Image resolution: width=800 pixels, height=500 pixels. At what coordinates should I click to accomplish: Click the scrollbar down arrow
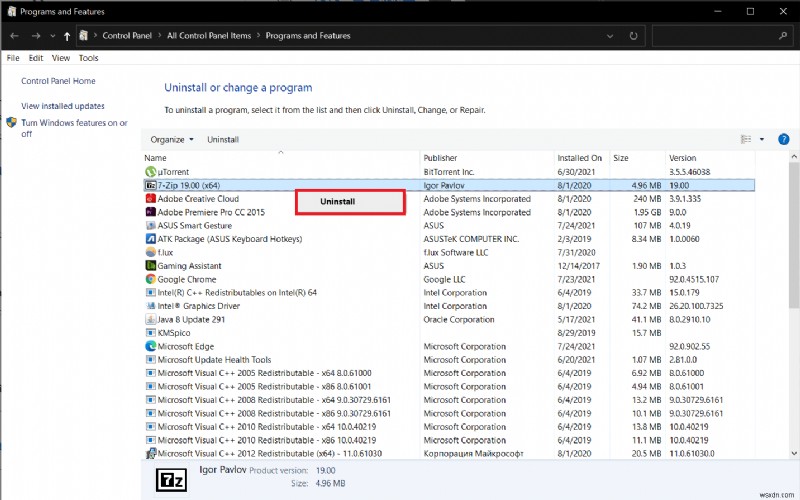pyautogui.click(x=794, y=453)
